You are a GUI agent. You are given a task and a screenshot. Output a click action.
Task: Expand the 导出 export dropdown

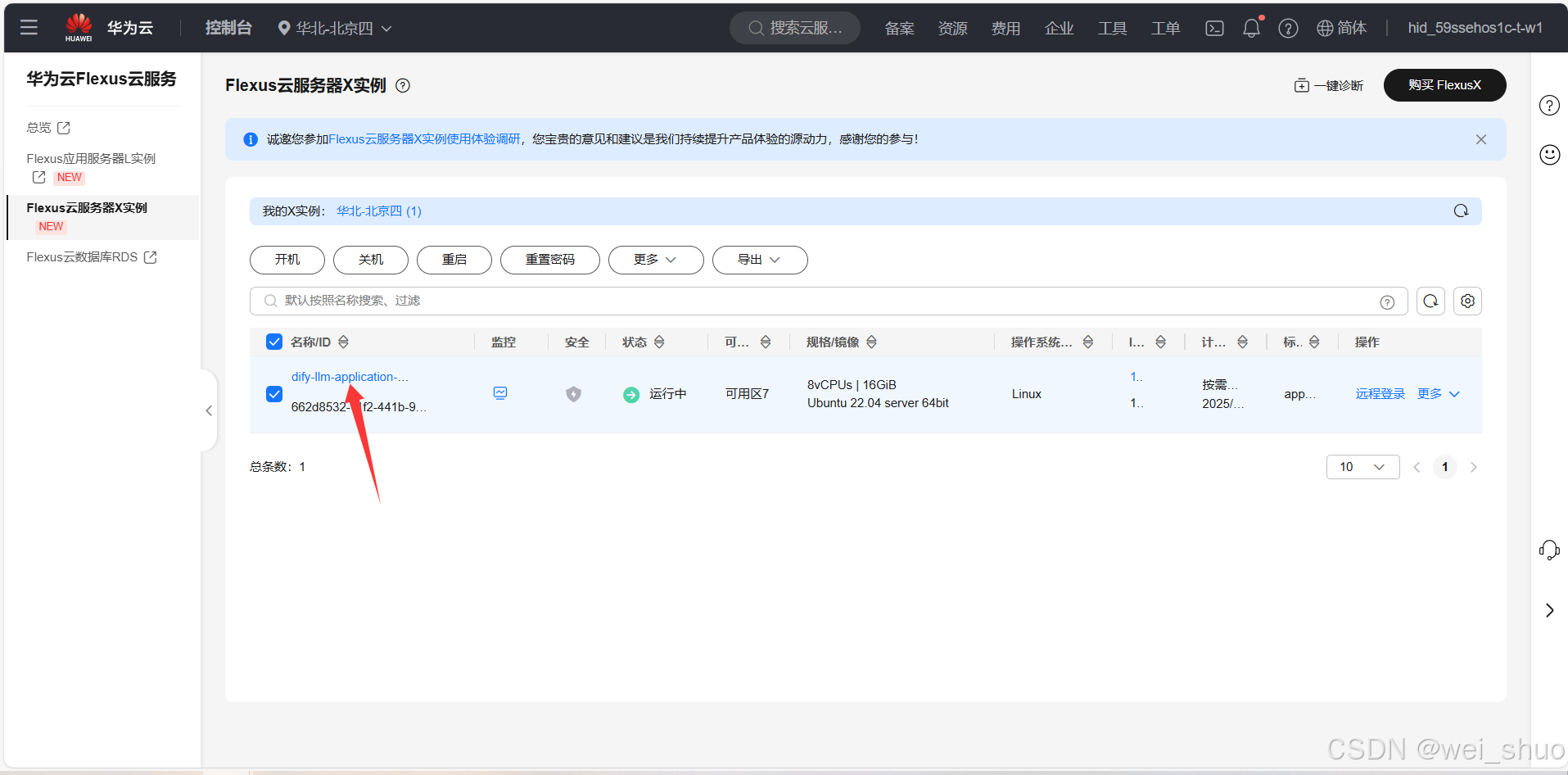pyautogui.click(x=760, y=260)
